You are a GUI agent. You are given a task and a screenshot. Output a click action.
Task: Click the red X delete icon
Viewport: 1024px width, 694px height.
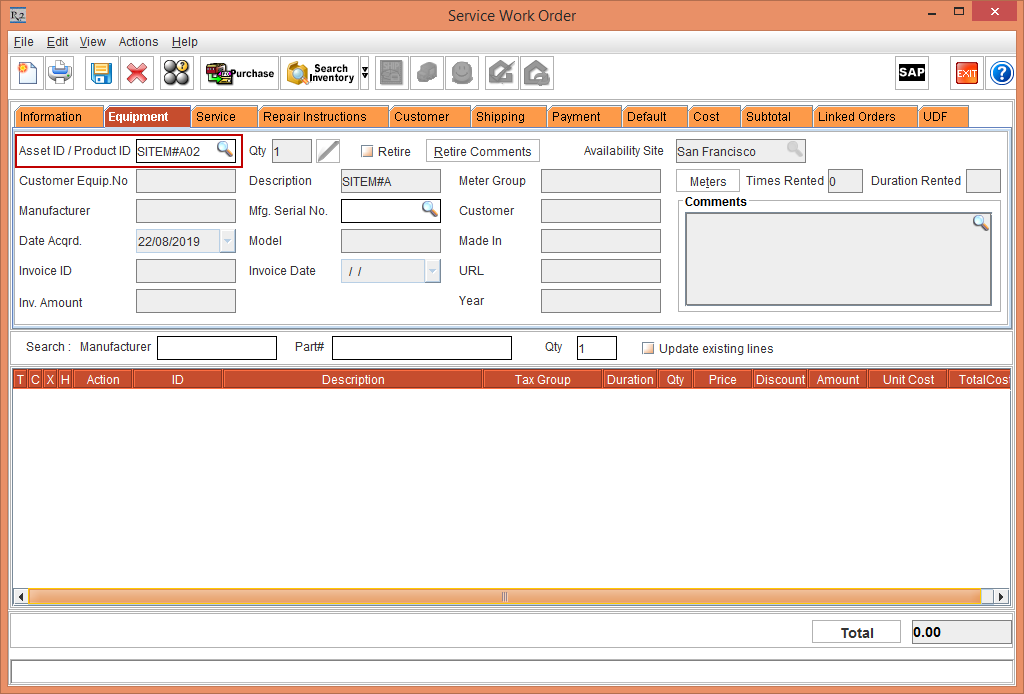137,73
